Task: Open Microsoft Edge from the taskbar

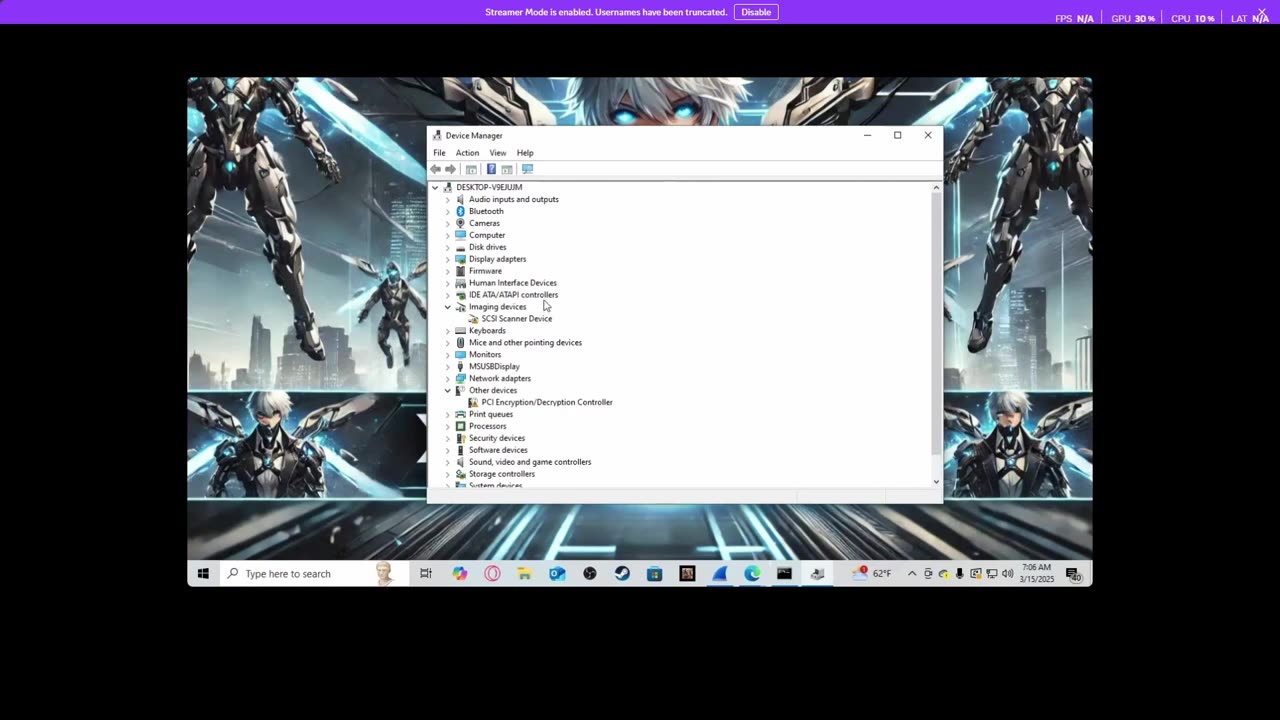Action: pos(752,573)
